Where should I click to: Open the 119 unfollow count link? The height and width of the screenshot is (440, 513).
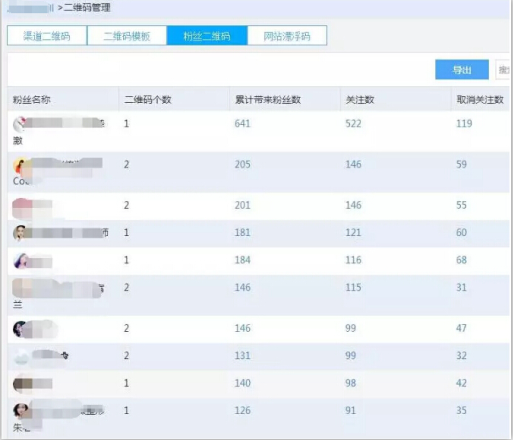click(x=464, y=124)
